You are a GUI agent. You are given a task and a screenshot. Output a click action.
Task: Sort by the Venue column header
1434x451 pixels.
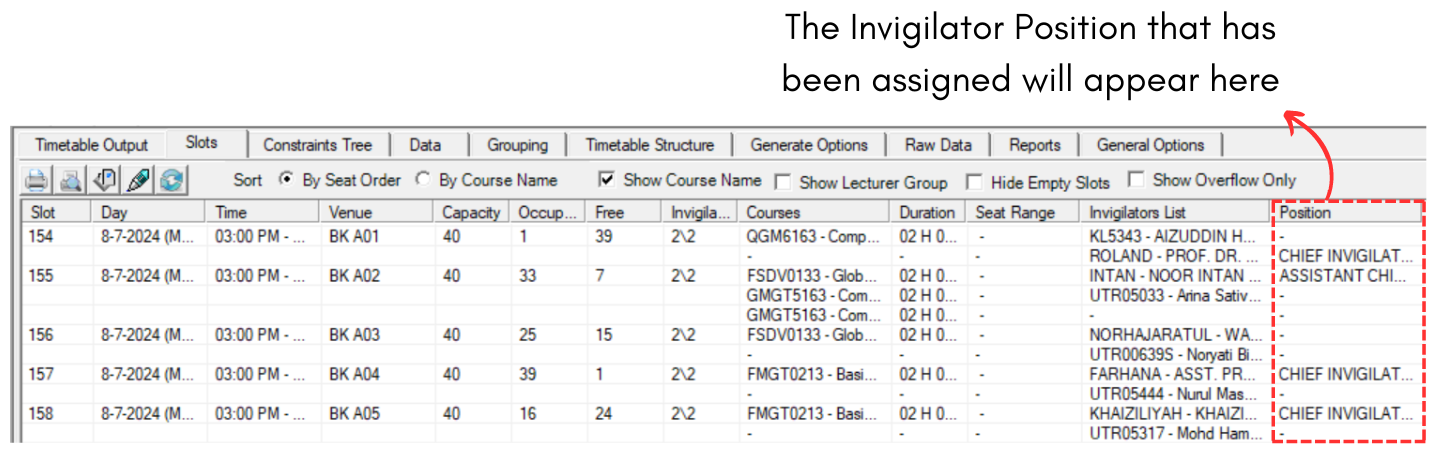[x=350, y=213]
